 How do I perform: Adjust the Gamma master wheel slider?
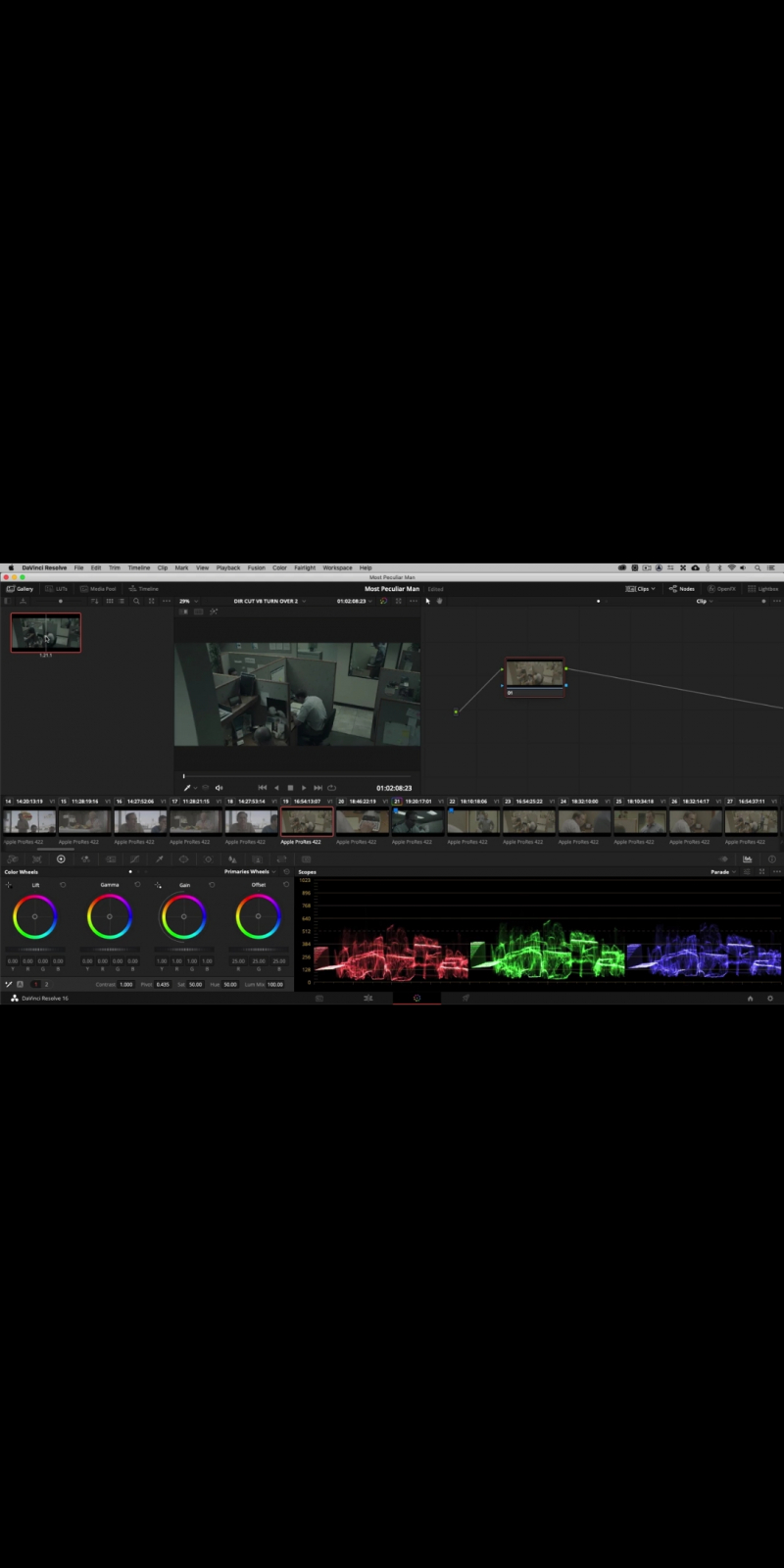(x=110, y=949)
